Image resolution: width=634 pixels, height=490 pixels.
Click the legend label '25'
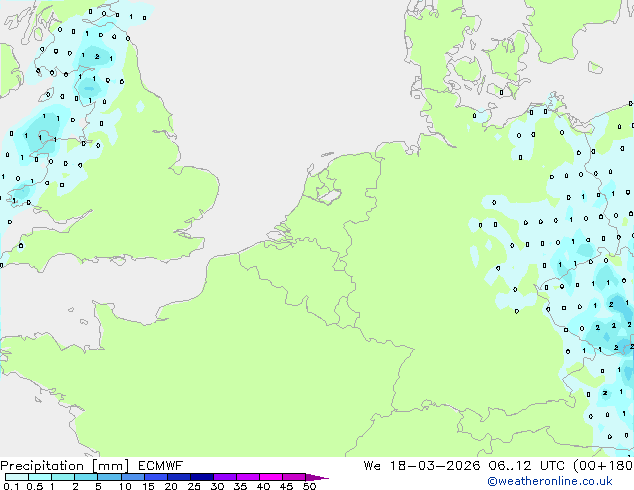(194, 486)
